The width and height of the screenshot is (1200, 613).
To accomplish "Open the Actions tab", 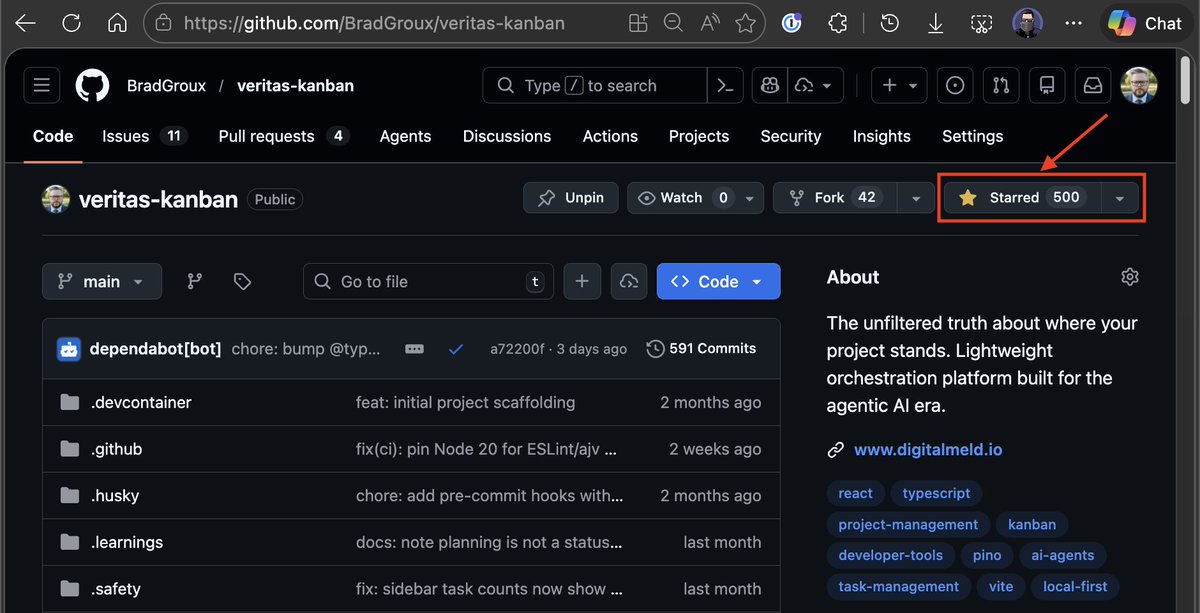I will (x=610, y=136).
